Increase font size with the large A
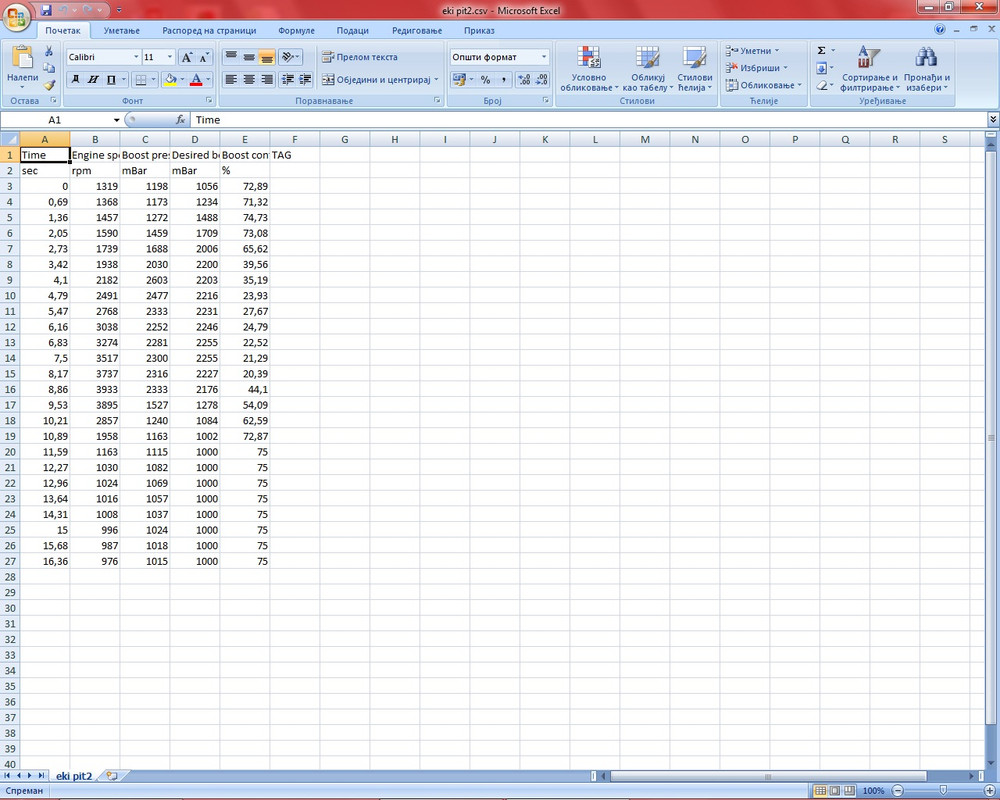The width and height of the screenshot is (1000, 800). (x=187, y=57)
